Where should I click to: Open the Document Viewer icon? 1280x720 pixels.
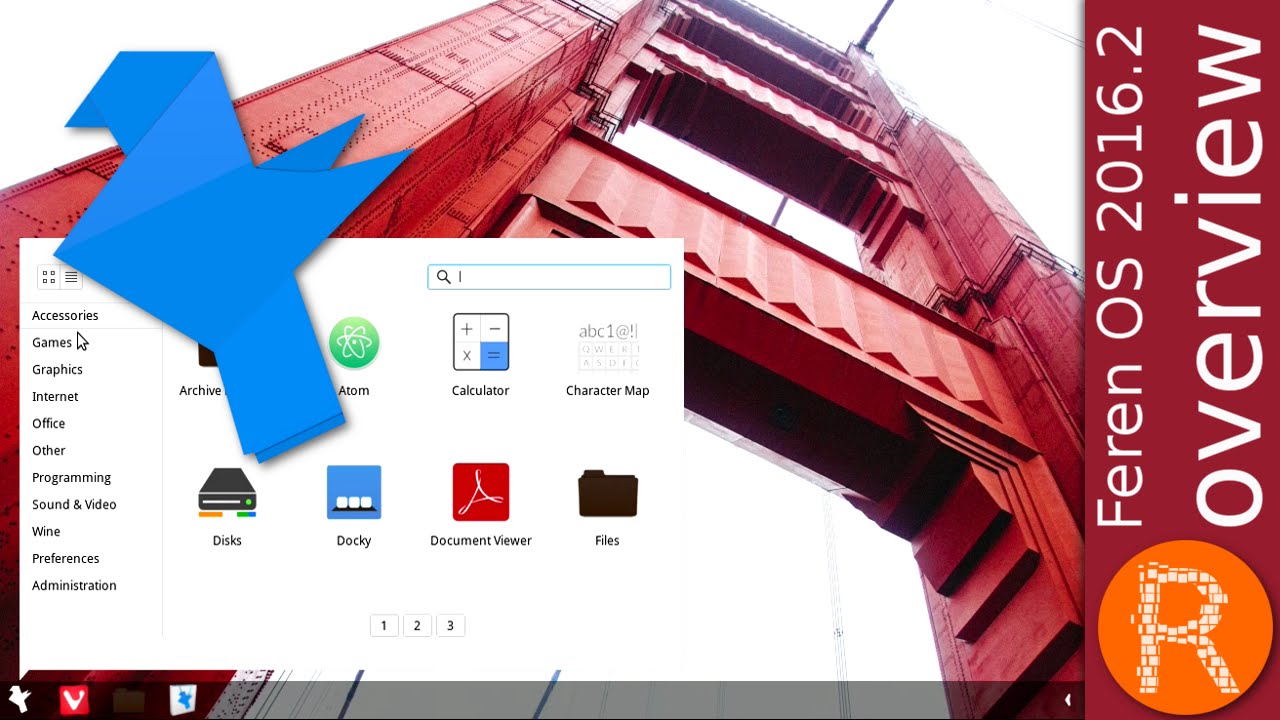pyautogui.click(x=481, y=492)
